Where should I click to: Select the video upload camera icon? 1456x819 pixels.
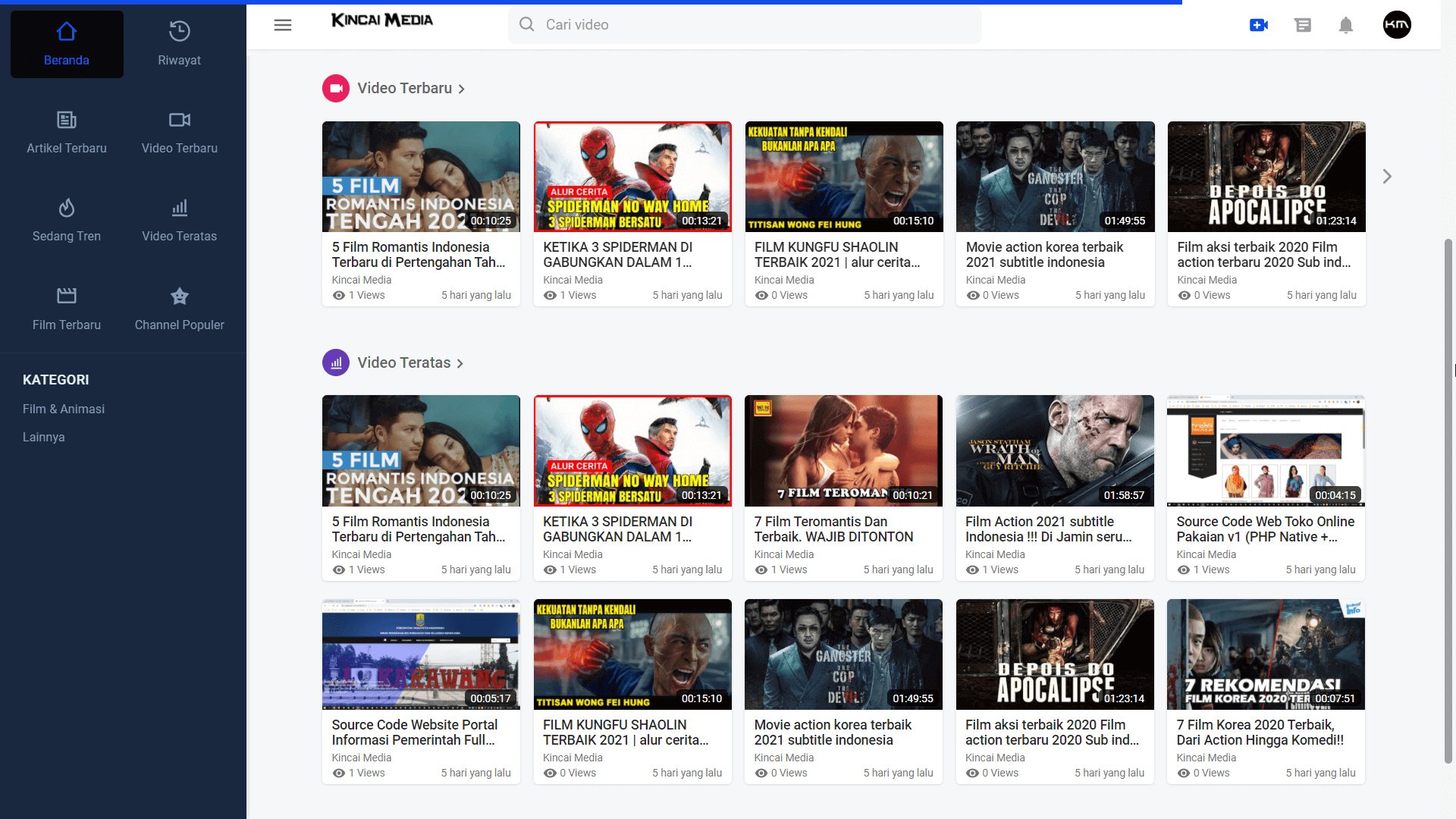click(x=1260, y=25)
